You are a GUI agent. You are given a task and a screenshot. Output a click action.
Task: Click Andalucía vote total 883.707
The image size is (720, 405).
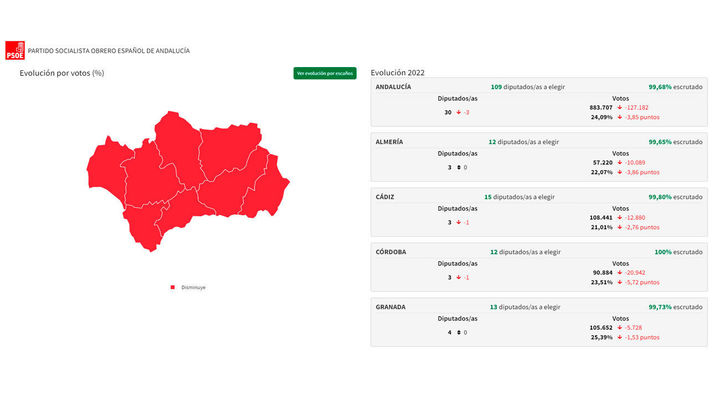pos(601,107)
